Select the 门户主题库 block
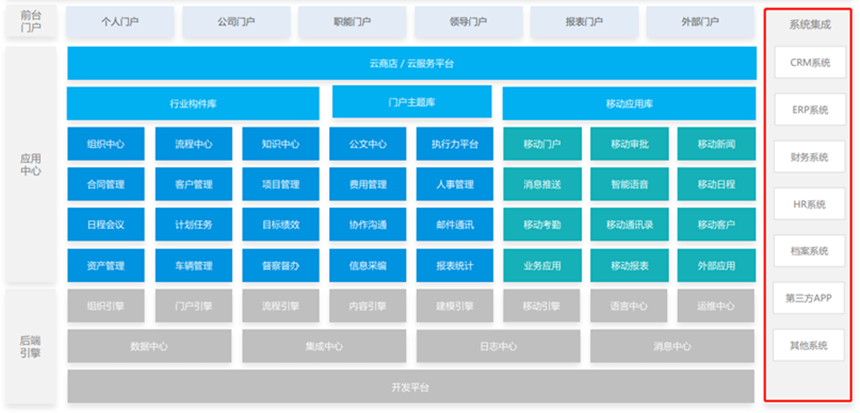Screen dimensions: 860x413 click(411, 102)
